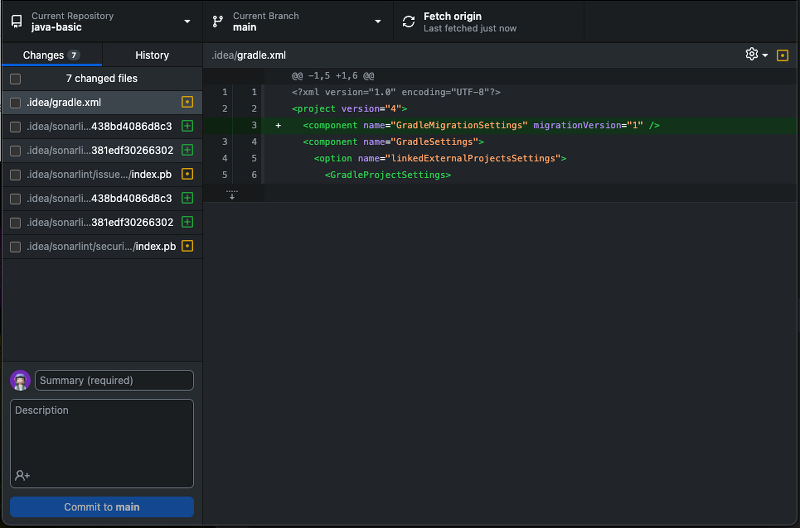Open the Current Branch main dropdown
800x528 pixels.
(x=298, y=21)
